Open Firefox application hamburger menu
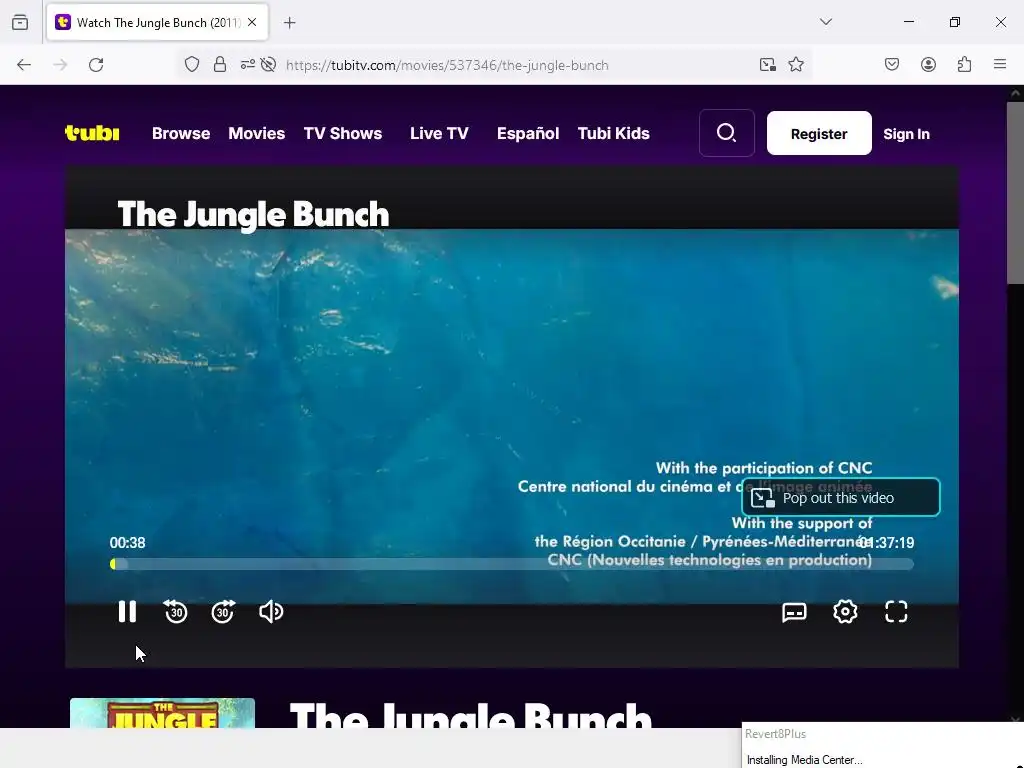The width and height of the screenshot is (1024, 768). point(1000,65)
